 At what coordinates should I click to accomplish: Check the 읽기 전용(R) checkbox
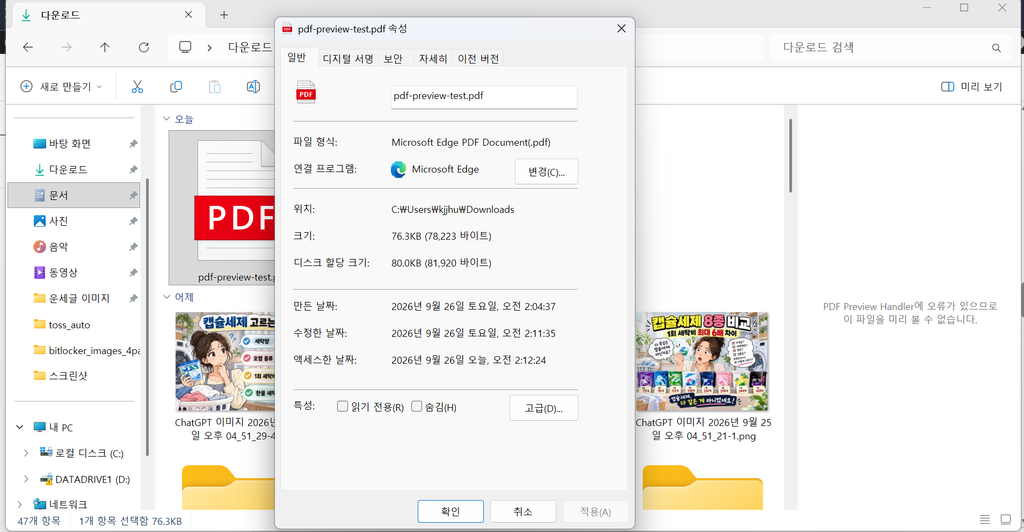pyautogui.click(x=342, y=407)
